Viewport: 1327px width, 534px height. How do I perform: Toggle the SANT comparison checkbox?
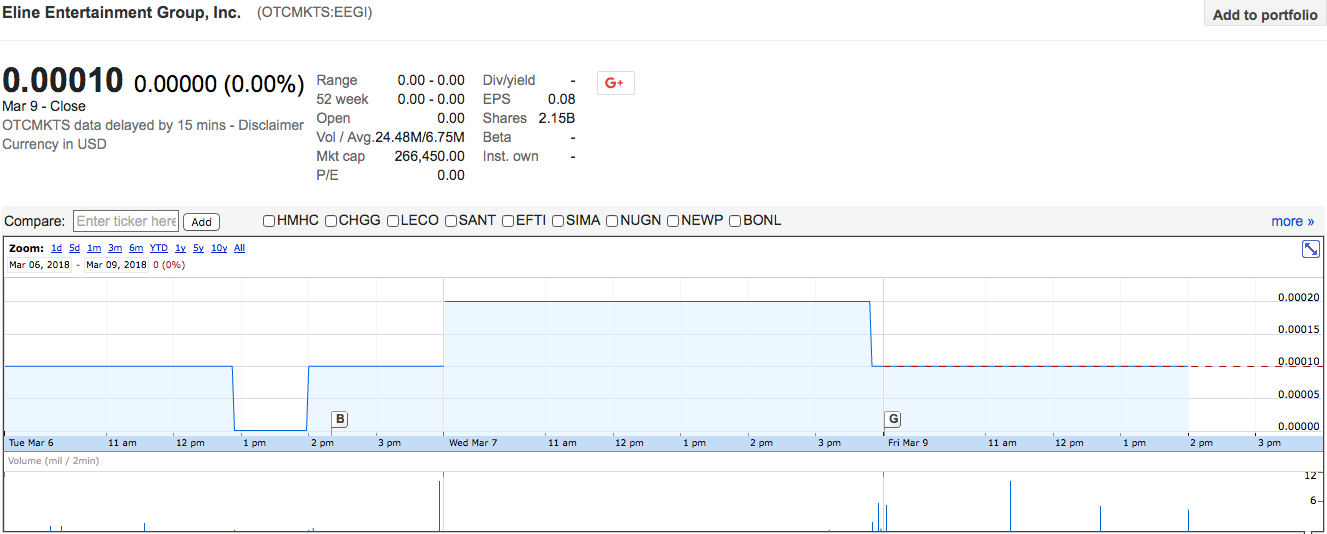451,220
